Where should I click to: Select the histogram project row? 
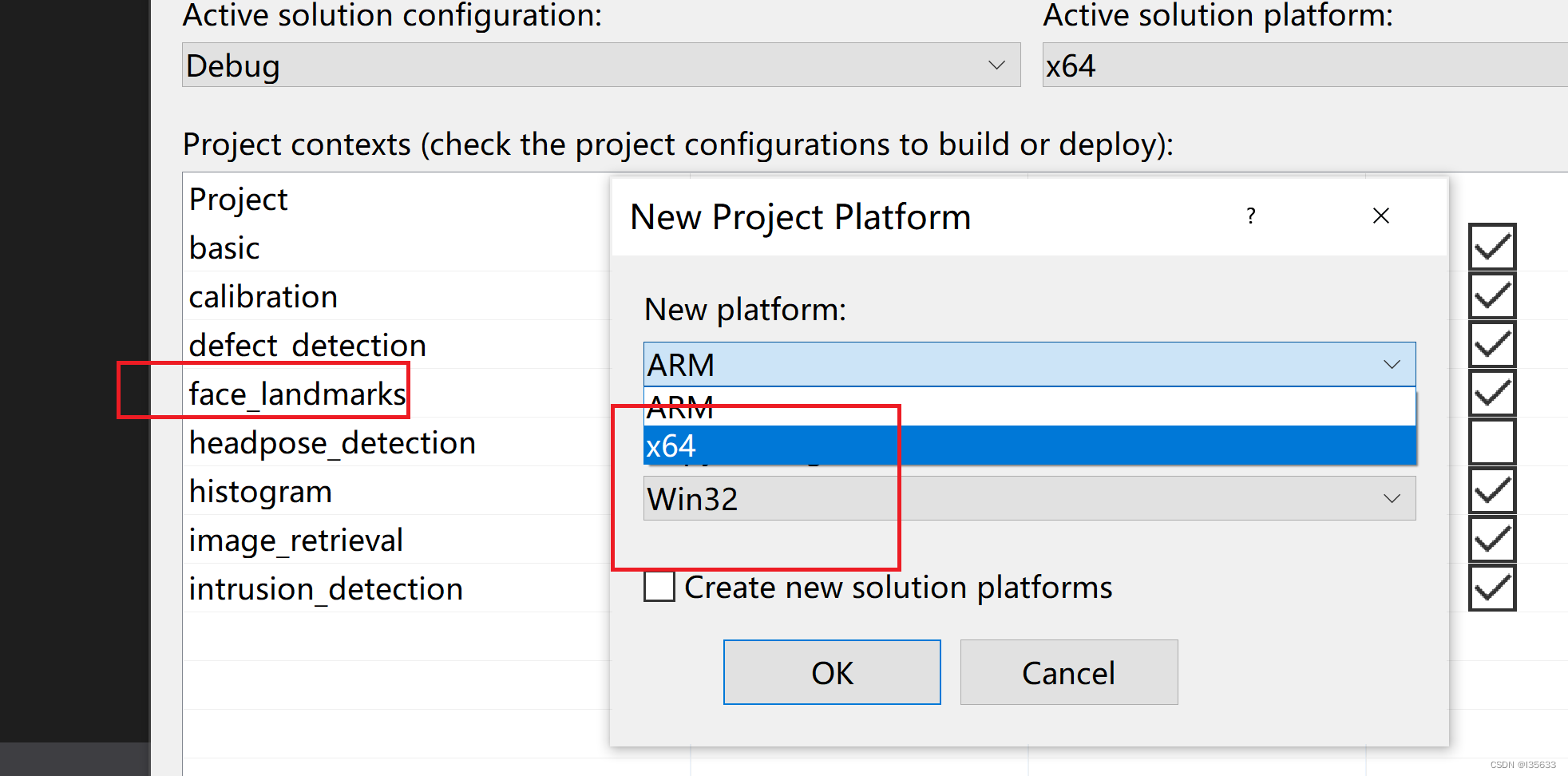(260, 491)
